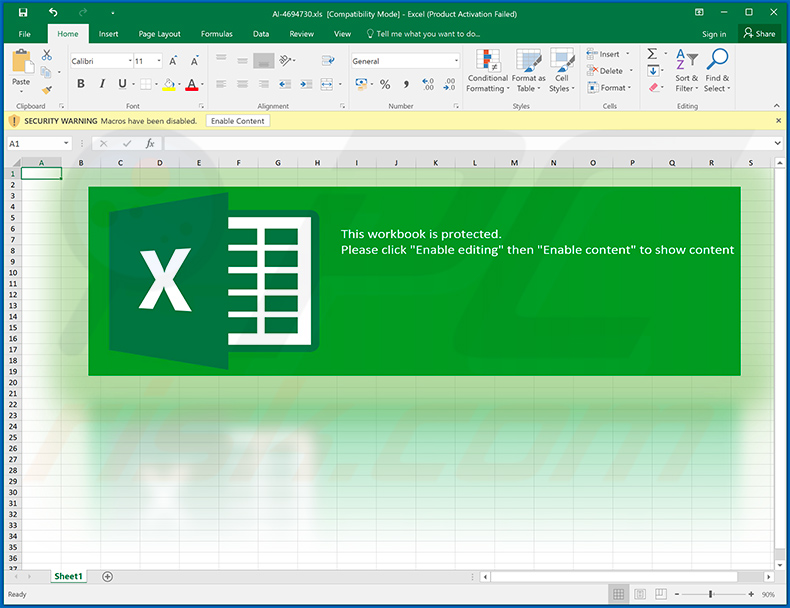Click the Accounting Number Format icon
Image resolution: width=790 pixels, height=608 pixels.
pyautogui.click(x=361, y=84)
